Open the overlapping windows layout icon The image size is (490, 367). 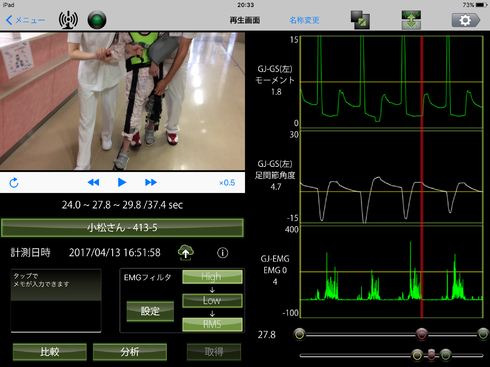360,20
